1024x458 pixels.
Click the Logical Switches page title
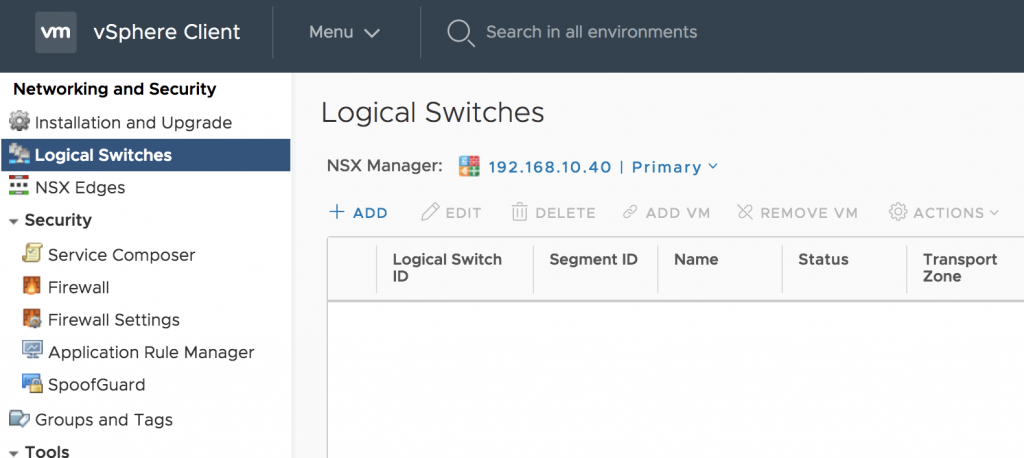click(x=432, y=112)
